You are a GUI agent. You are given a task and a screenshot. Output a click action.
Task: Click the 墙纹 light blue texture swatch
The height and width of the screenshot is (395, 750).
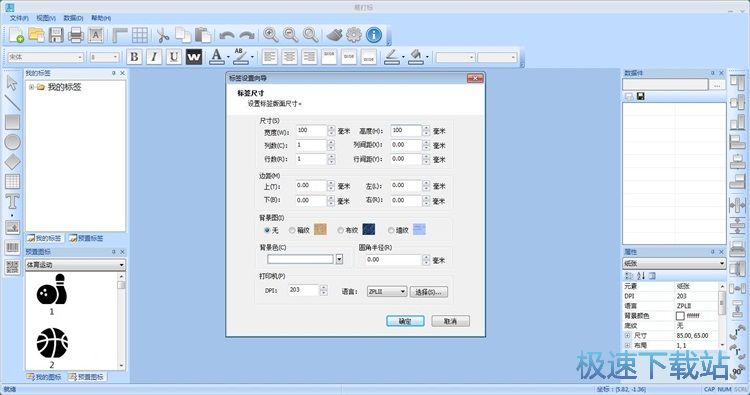tap(419, 230)
